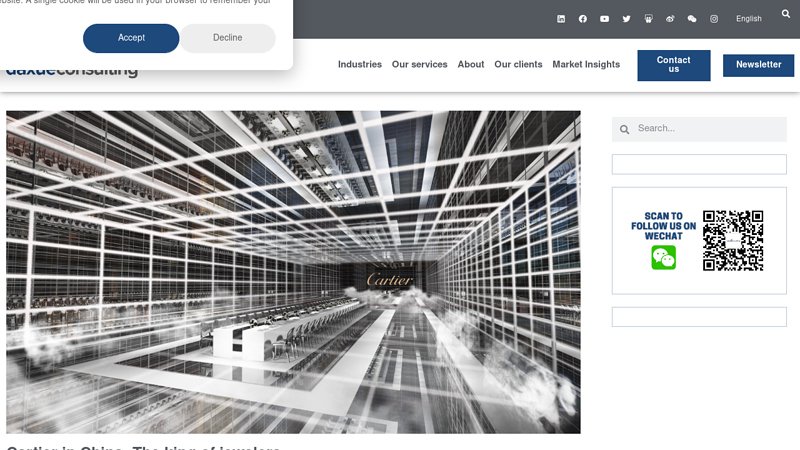The image size is (800, 450).
Task: Open the Our services menu
Action: coord(419,64)
